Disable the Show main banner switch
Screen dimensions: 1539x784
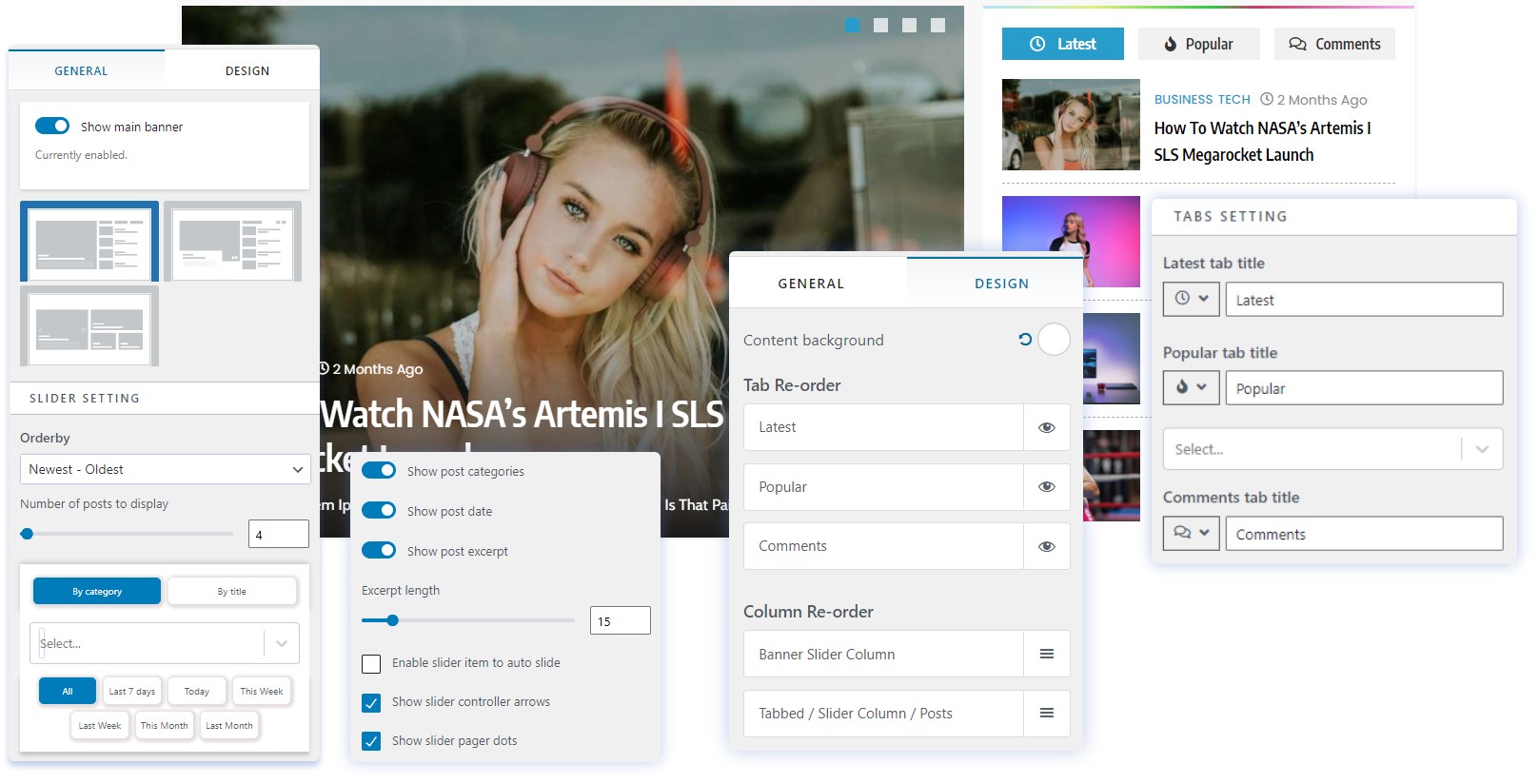click(52, 127)
